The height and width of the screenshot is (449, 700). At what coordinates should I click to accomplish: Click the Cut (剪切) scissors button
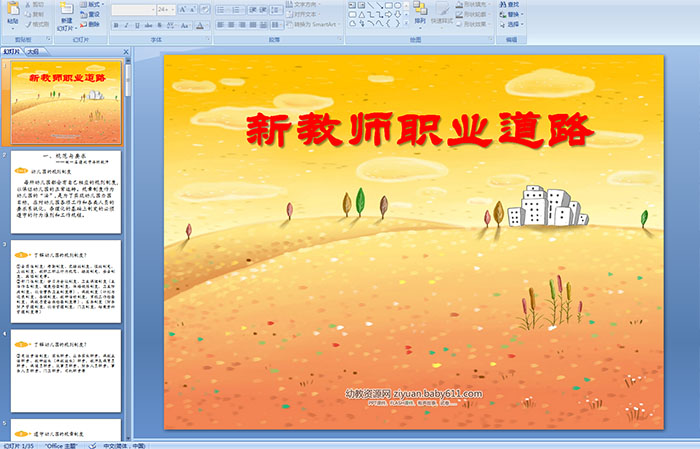pos(35,4)
